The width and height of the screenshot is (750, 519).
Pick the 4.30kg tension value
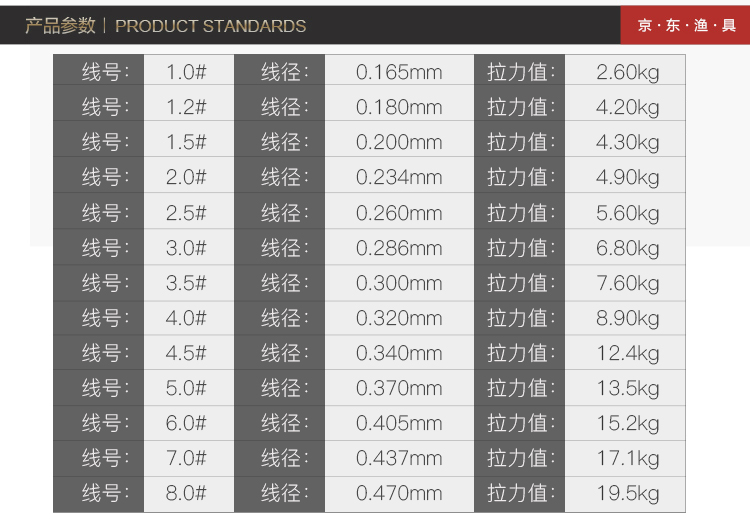click(x=628, y=143)
